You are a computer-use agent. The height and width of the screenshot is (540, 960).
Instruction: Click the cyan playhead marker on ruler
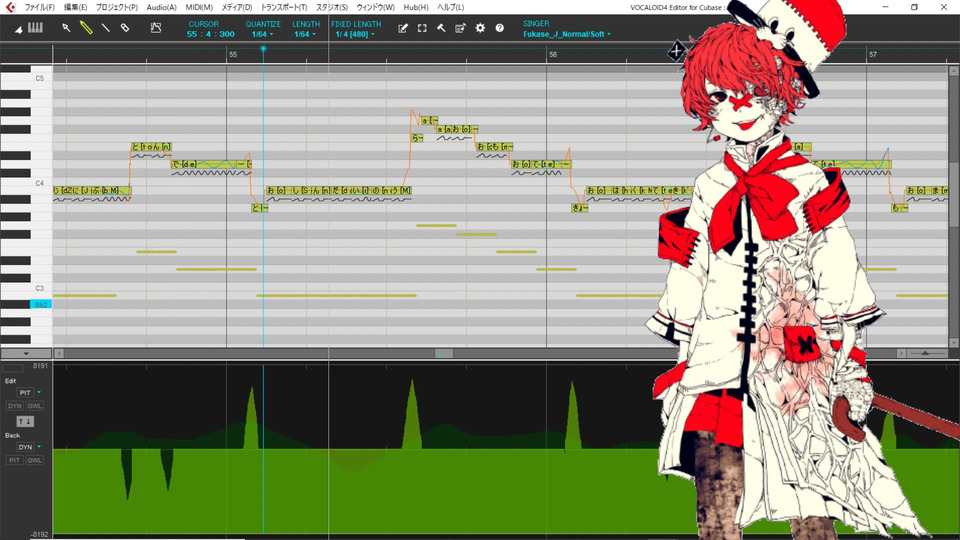(x=263, y=49)
